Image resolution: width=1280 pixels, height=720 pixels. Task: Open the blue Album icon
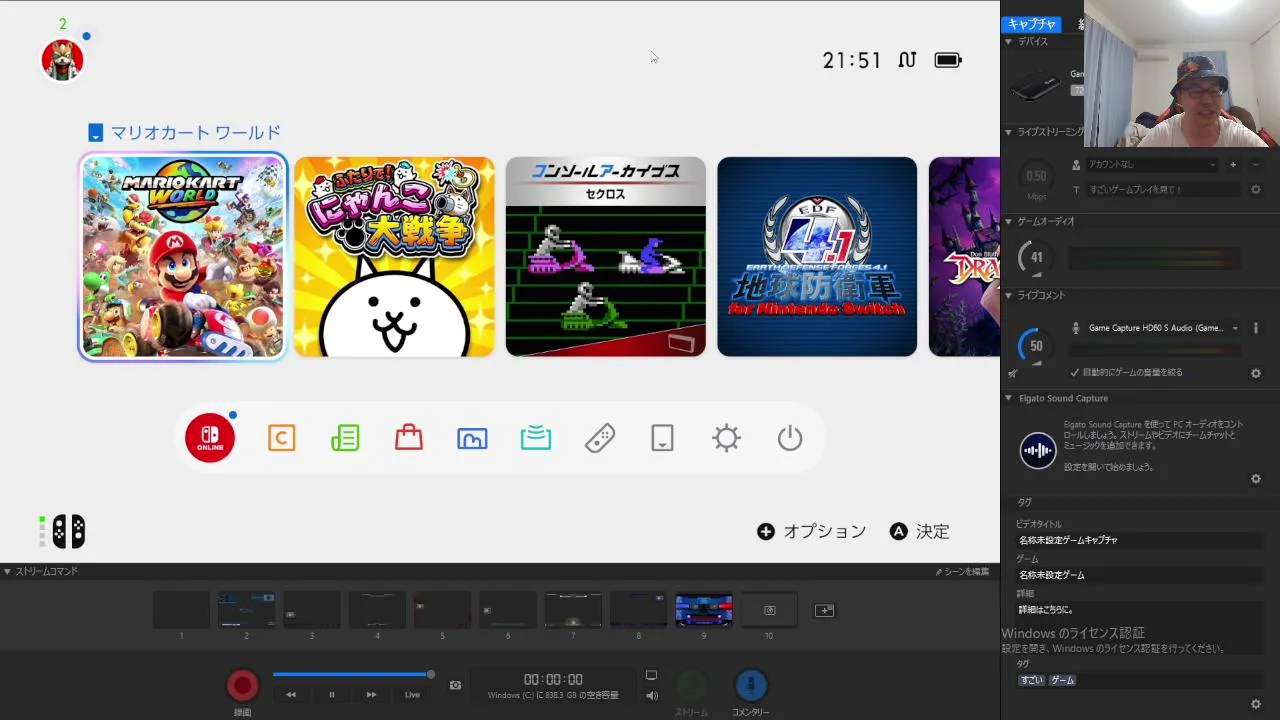(472, 438)
